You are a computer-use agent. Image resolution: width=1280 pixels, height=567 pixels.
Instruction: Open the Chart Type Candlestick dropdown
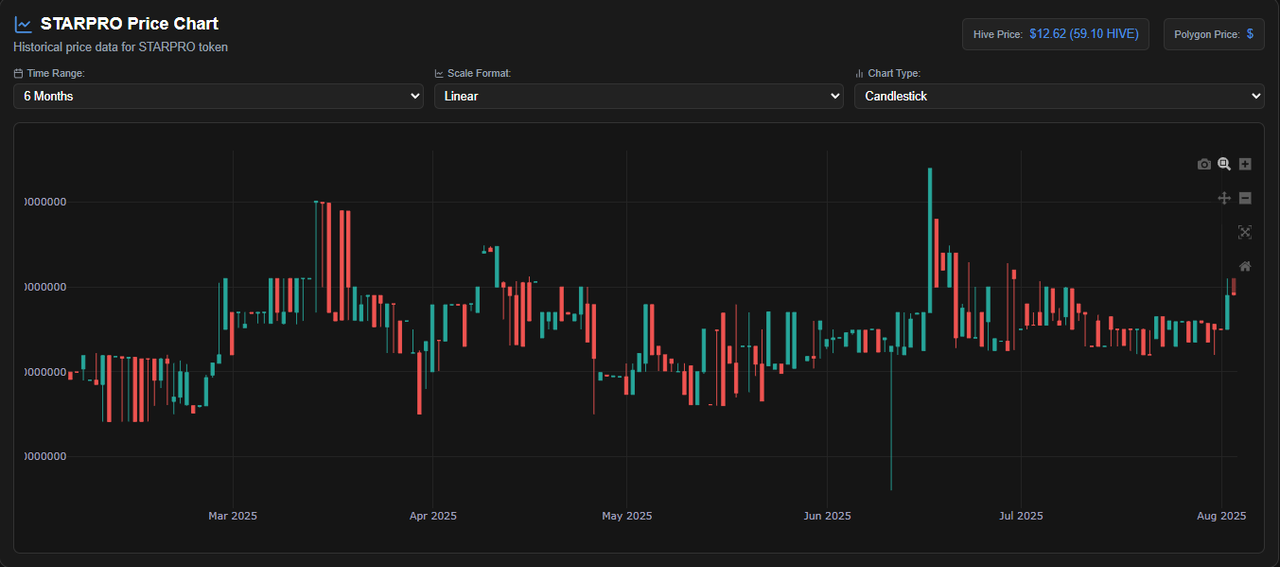pyautogui.click(x=1059, y=96)
